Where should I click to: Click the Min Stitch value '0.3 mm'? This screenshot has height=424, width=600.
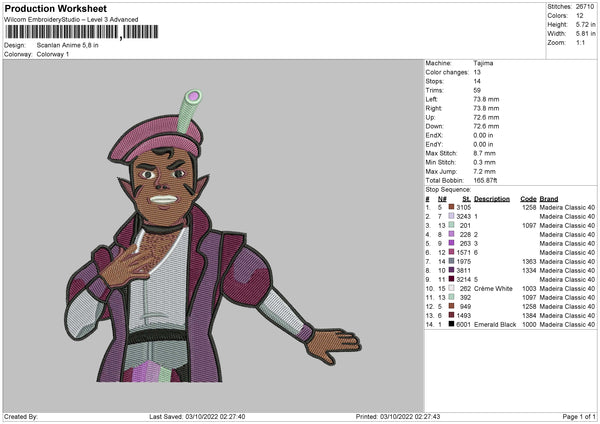484,162
